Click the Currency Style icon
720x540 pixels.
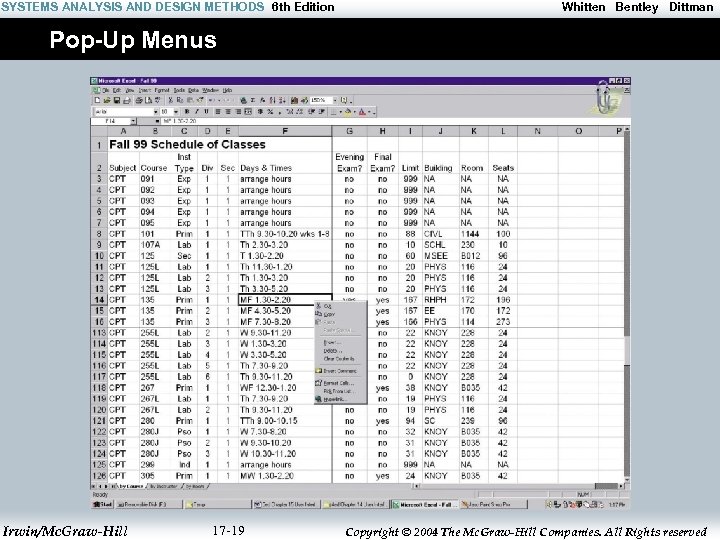(260, 112)
